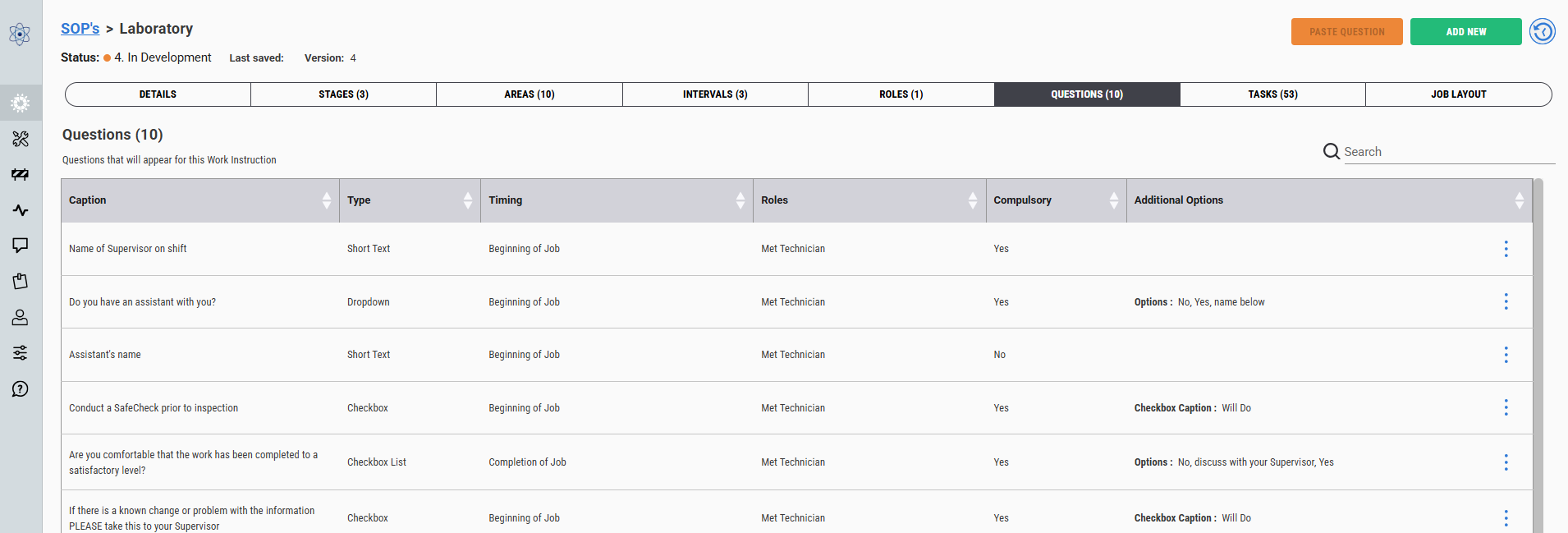Switch to the Tasks (53) tab
The width and height of the screenshot is (1568, 533).
1272,94
